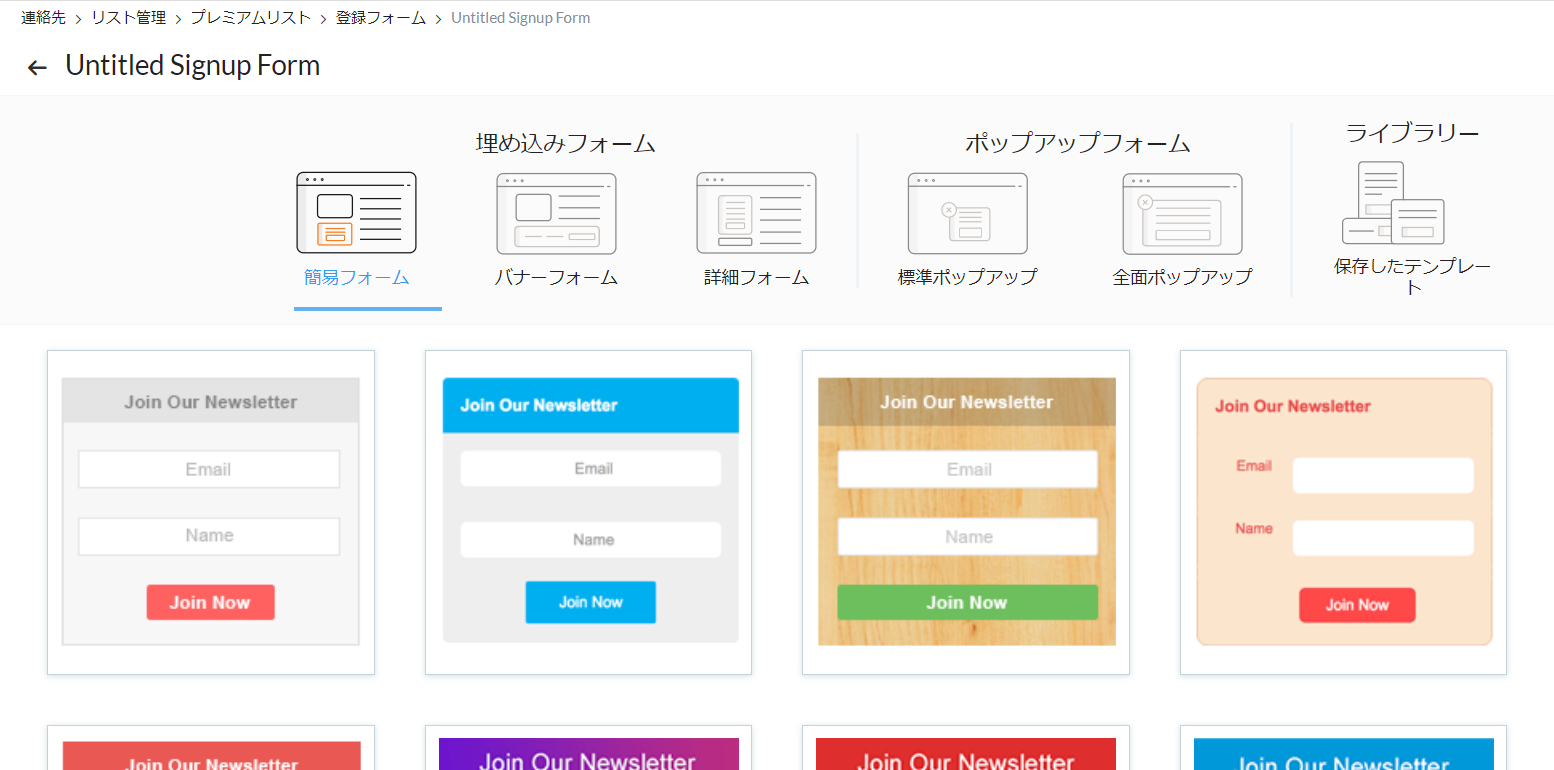Viewport: 1554px width, 770px height.
Task: Pick the partially visible template below the gray one
Action: point(211,748)
